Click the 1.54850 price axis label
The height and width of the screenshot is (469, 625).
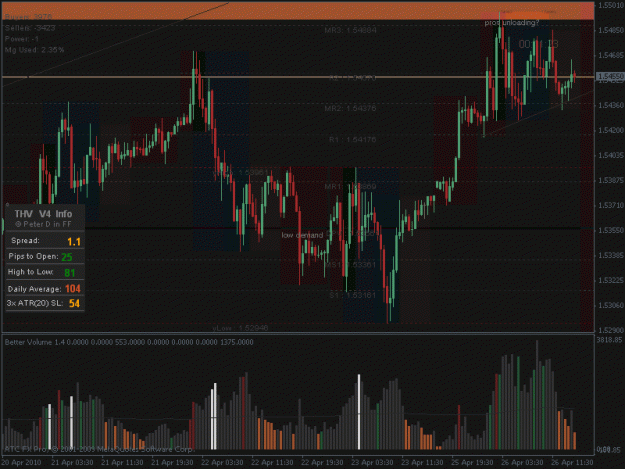point(611,30)
